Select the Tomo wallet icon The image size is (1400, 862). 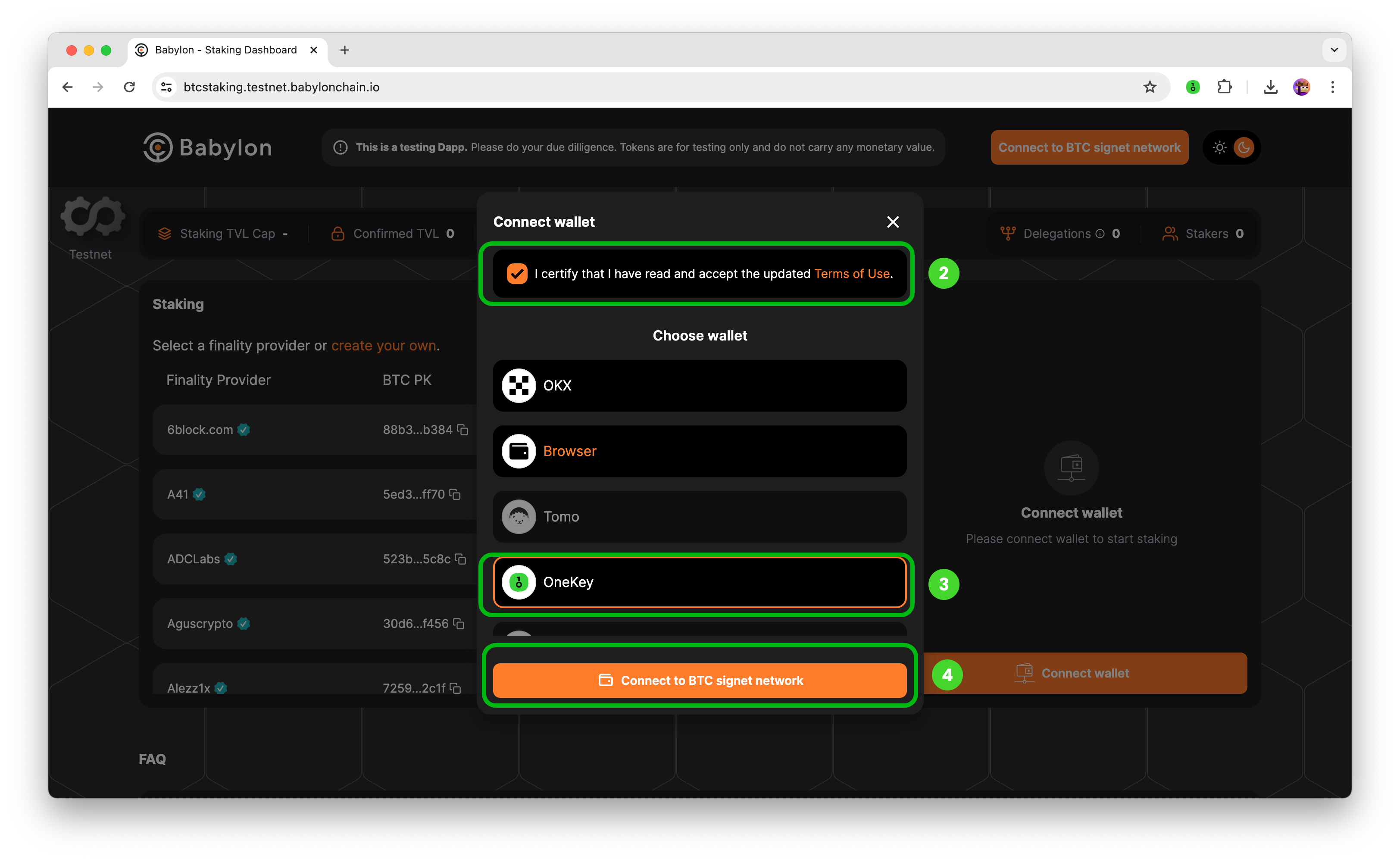point(518,516)
